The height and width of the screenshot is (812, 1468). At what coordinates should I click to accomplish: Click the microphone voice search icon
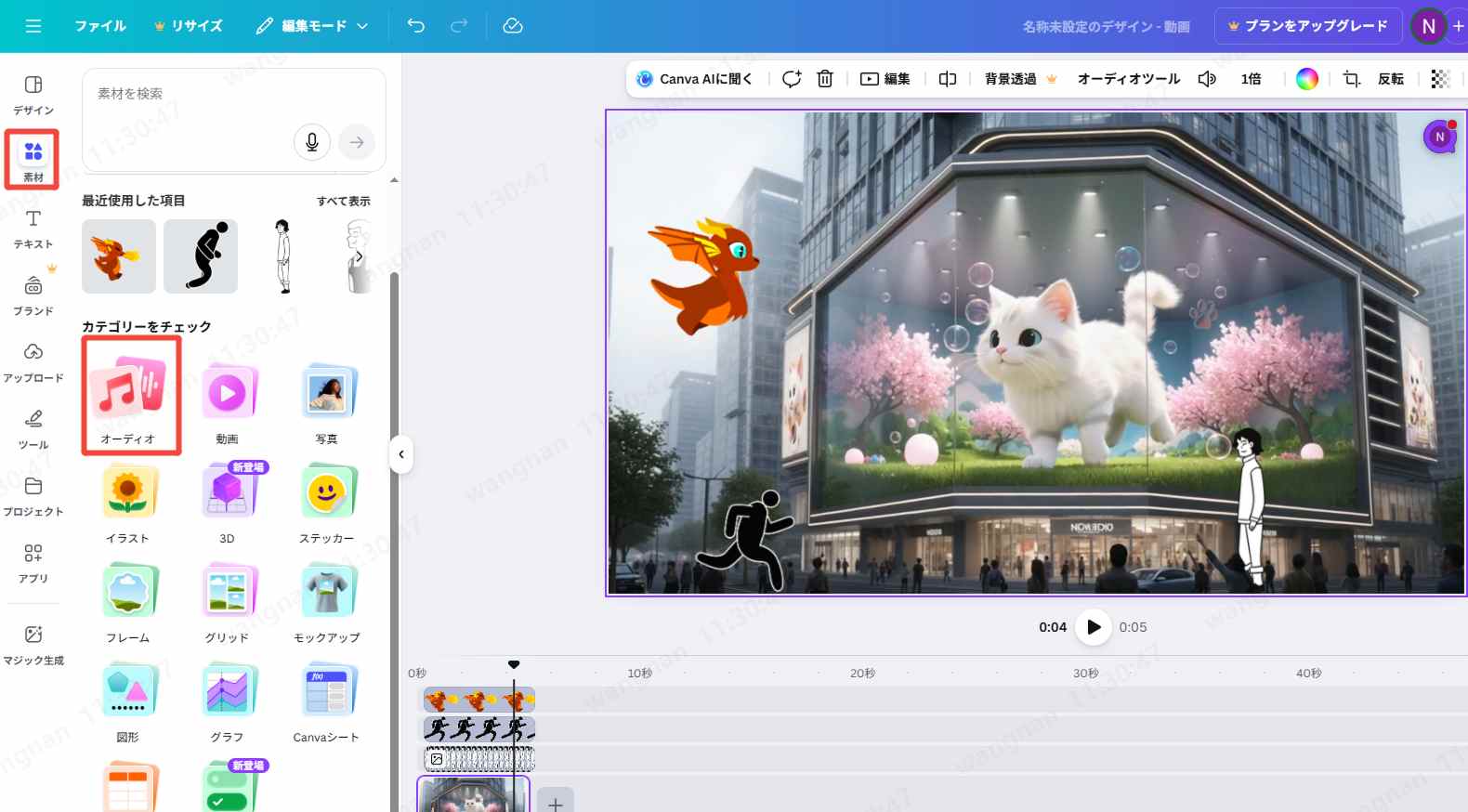pos(312,142)
